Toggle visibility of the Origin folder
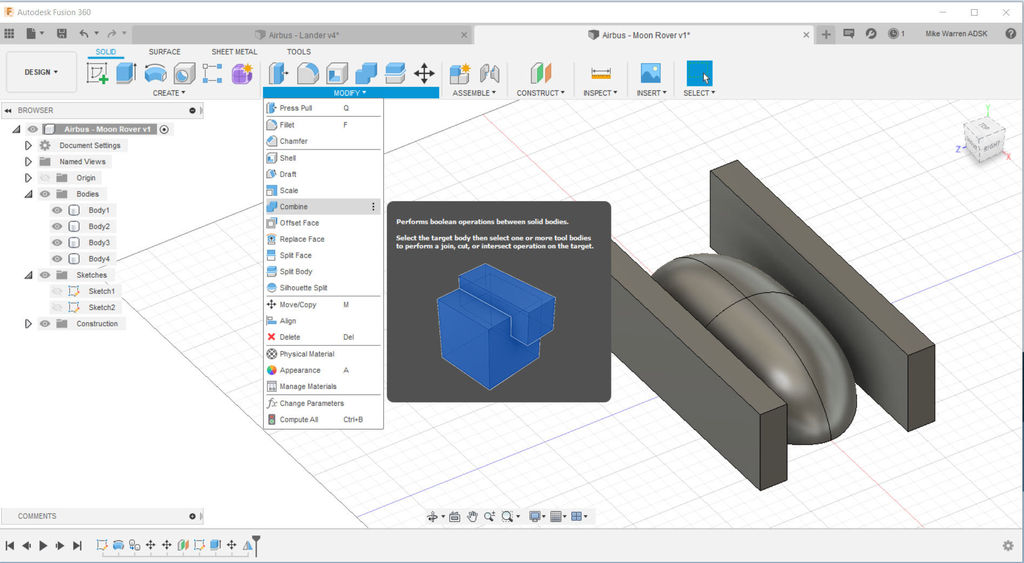1024x563 pixels. point(45,178)
